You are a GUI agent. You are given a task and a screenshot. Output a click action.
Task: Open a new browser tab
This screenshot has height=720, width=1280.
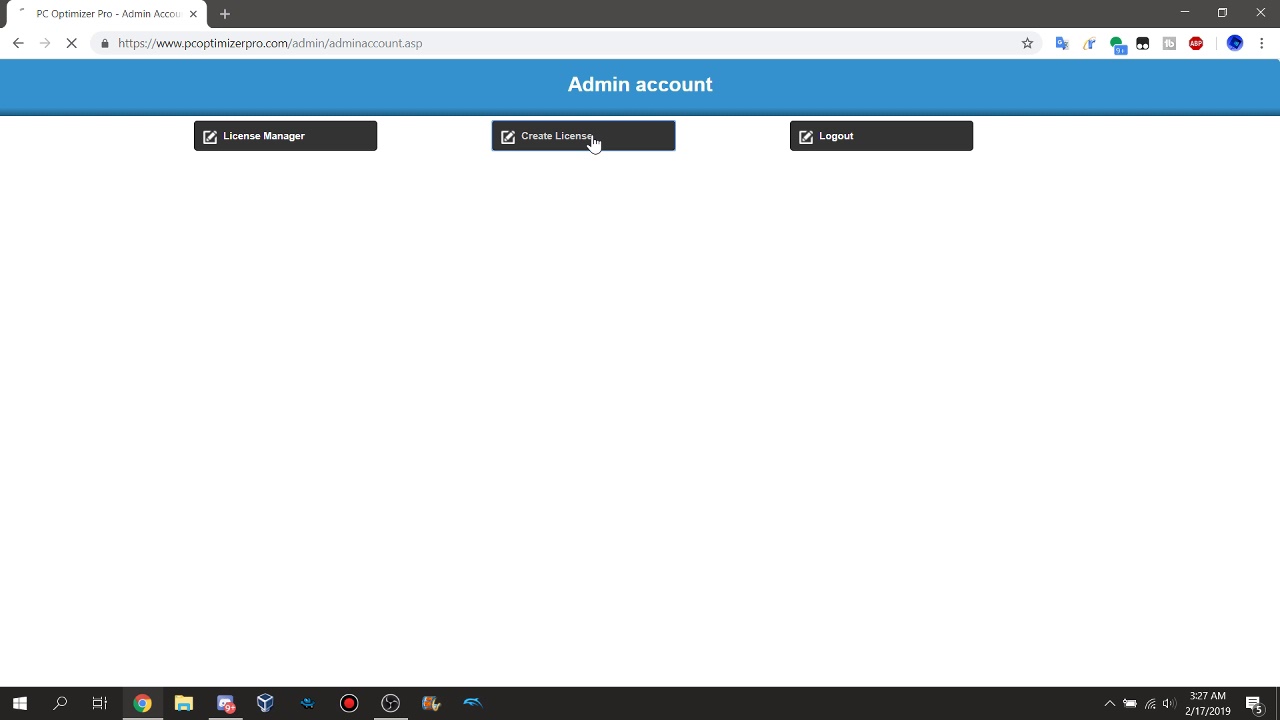(225, 14)
